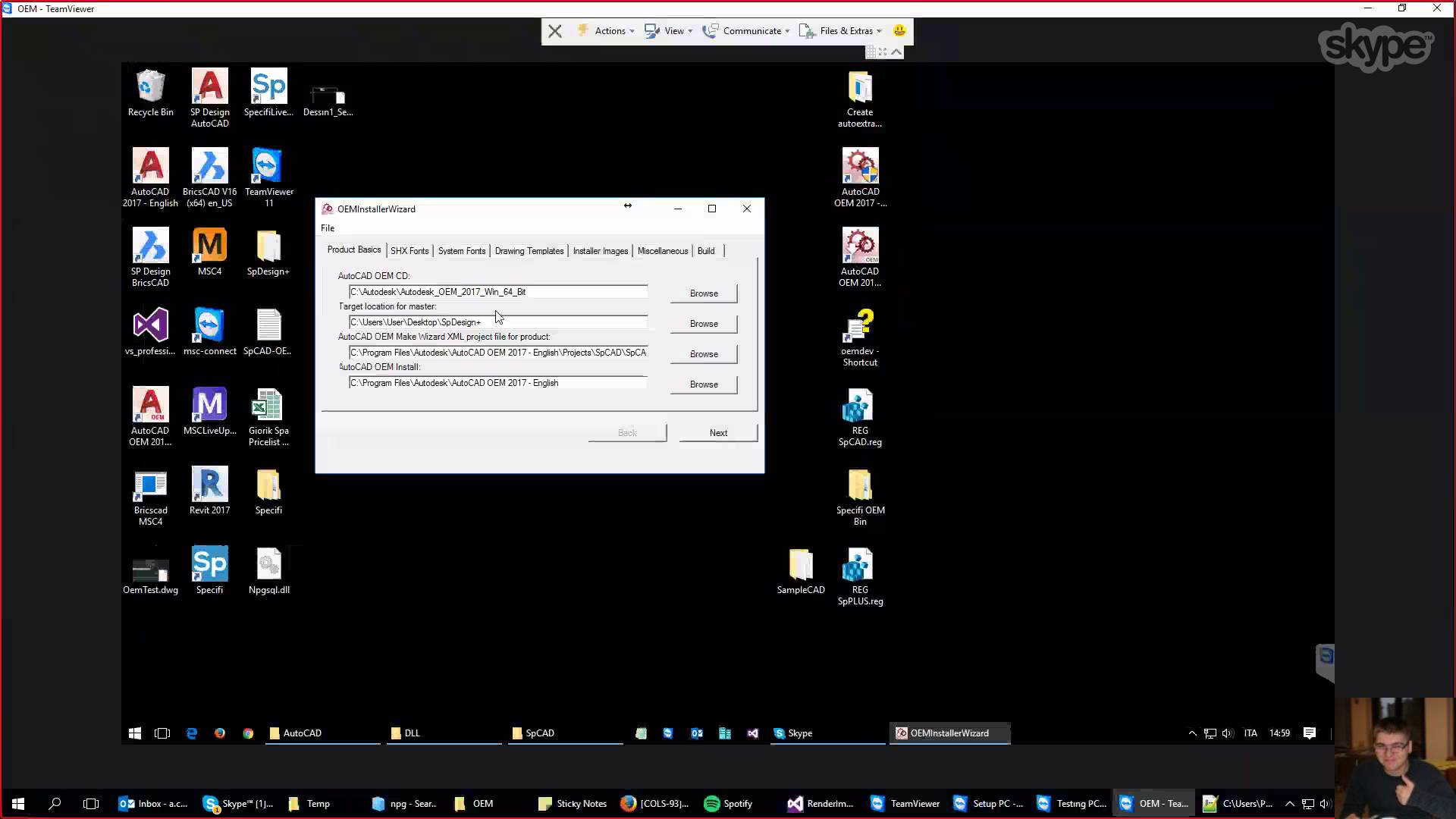Select AutoCAD 2017 - English desktop shortcut
This screenshot has height=819, width=1456.
click(x=150, y=178)
